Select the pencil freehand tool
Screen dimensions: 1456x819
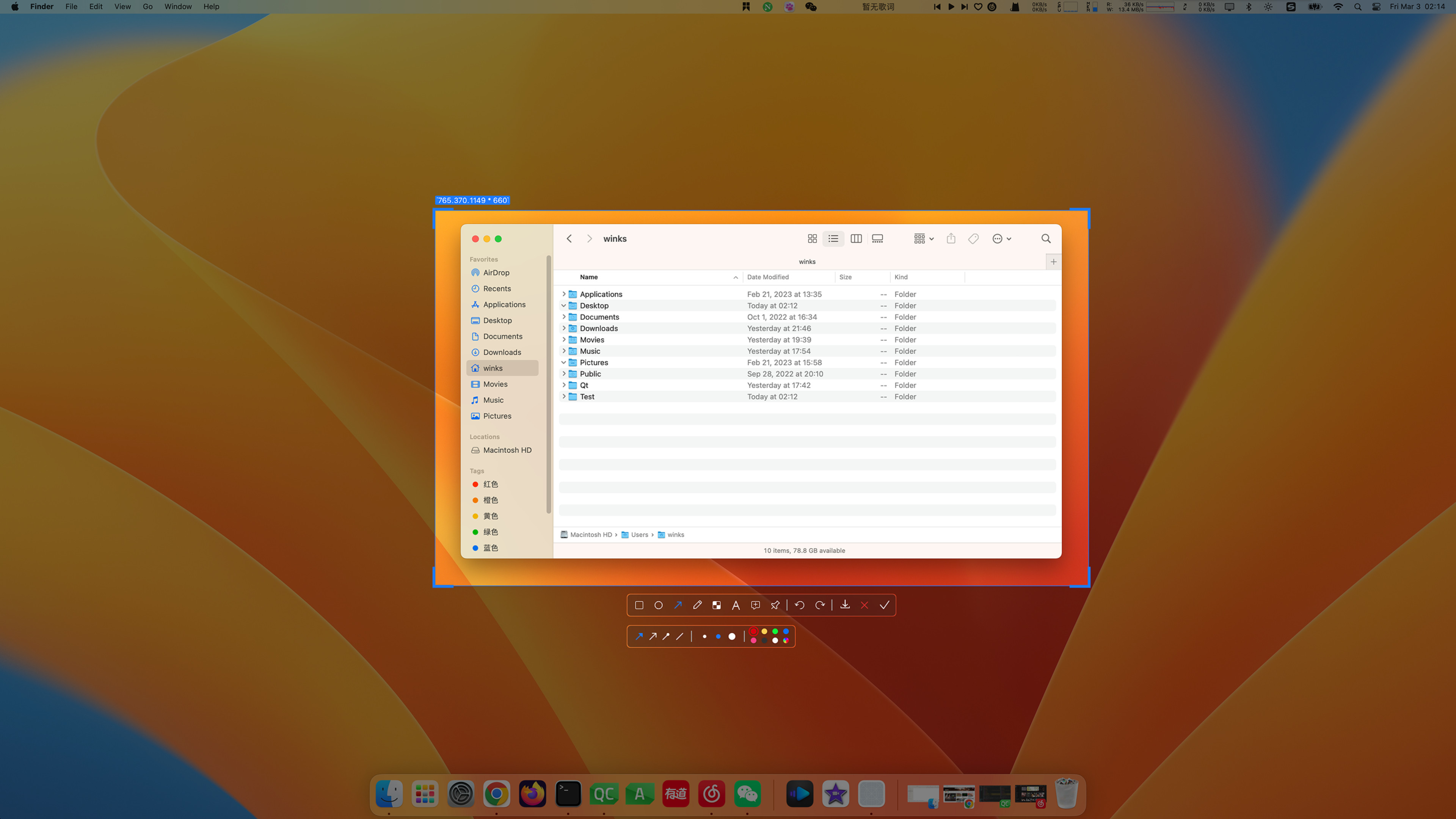698,605
